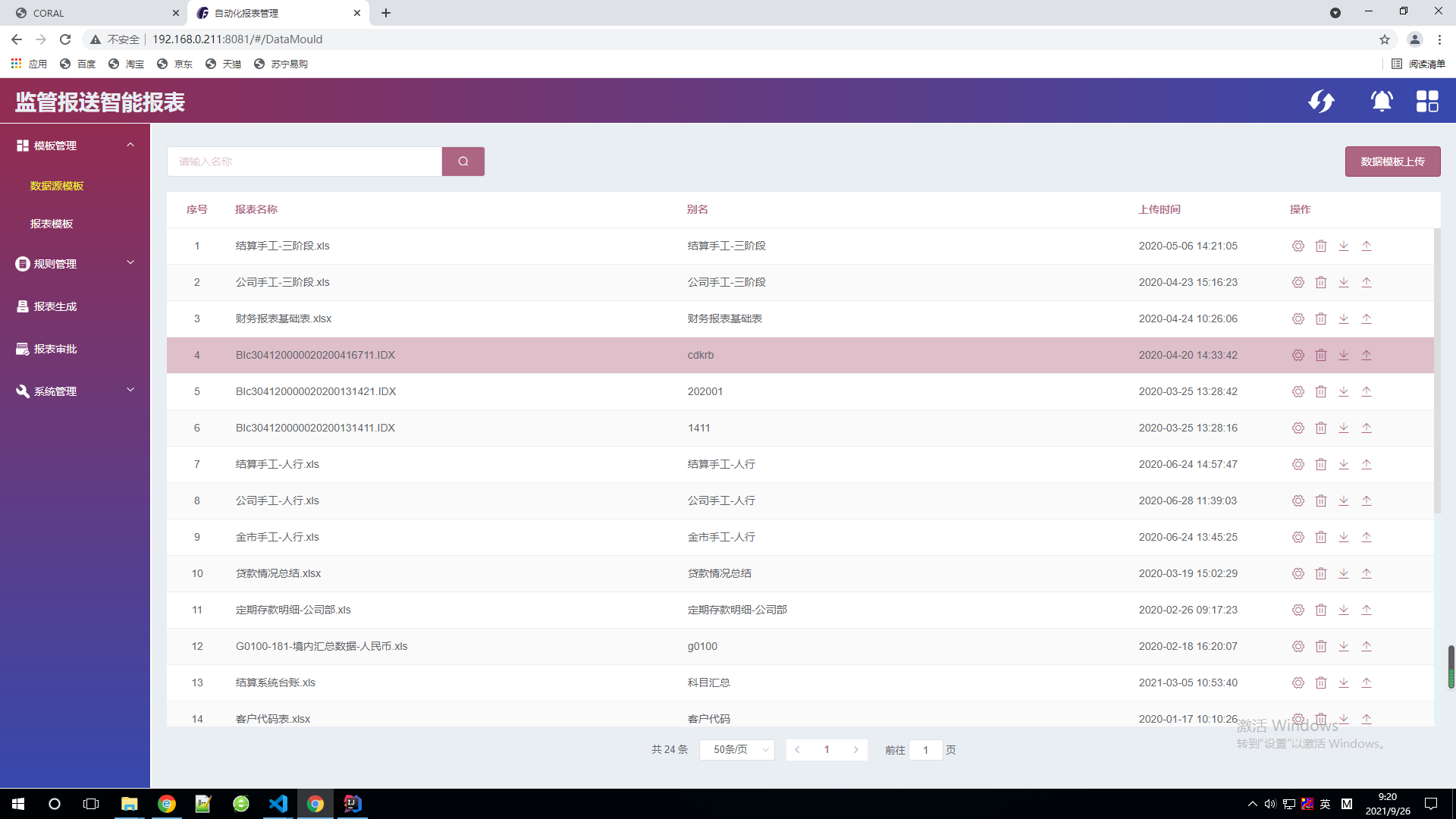Delete the 公司手工-三阶段.xls template with trash icon
The width and height of the screenshot is (1456, 819).
(x=1320, y=282)
